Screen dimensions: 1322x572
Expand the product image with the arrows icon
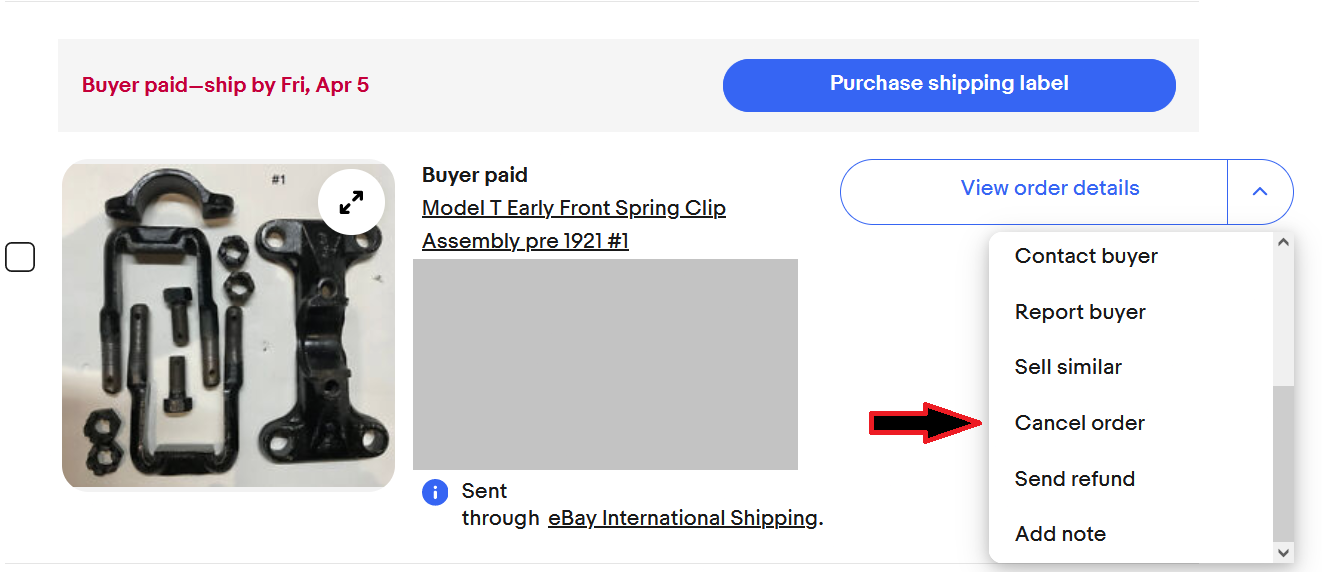click(351, 202)
